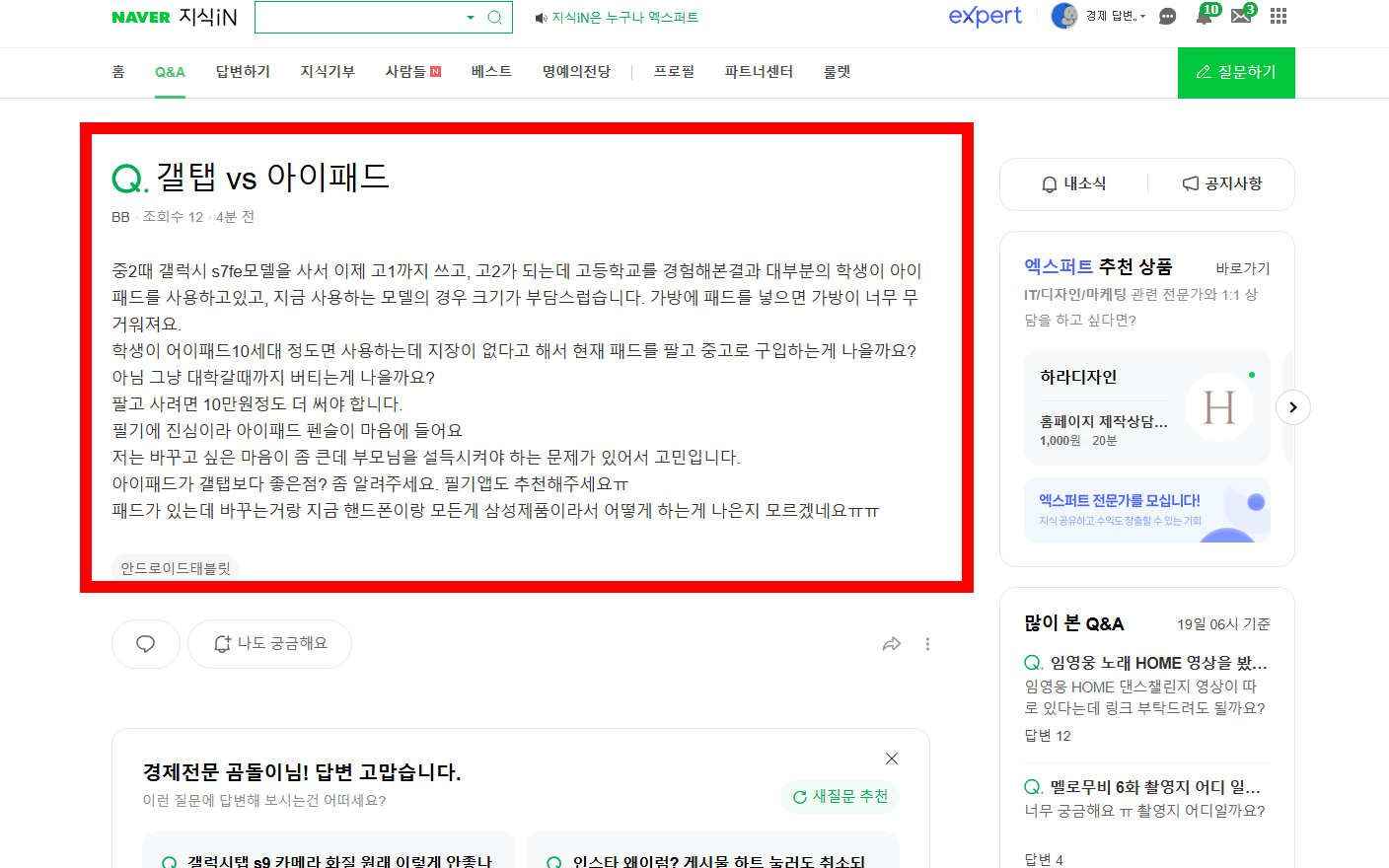Click the 새질문 추천 refresh button
Image resolution: width=1389 pixels, height=868 pixels.
click(x=840, y=796)
